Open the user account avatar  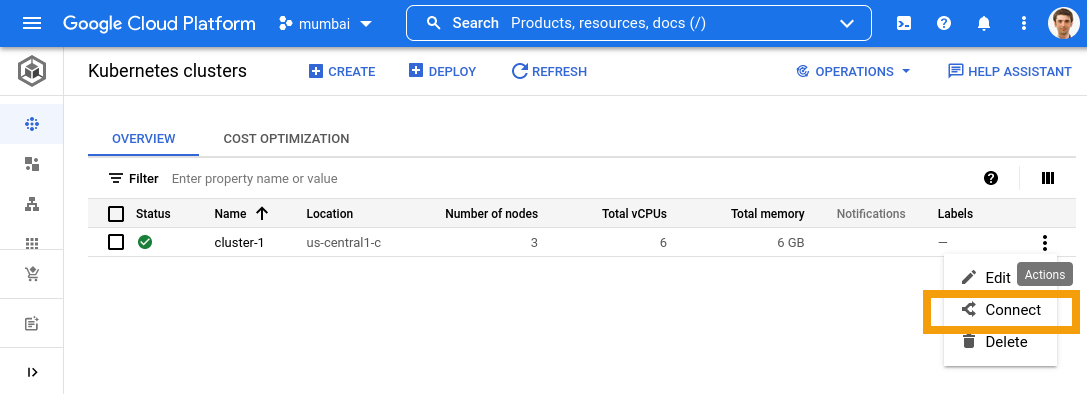1063,24
